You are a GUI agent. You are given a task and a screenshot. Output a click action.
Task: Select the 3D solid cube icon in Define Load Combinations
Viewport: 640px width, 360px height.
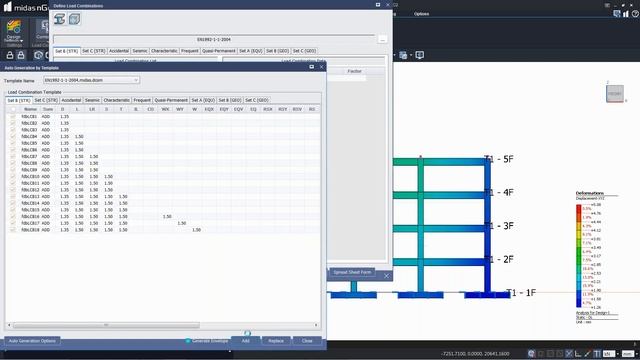[74, 19]
